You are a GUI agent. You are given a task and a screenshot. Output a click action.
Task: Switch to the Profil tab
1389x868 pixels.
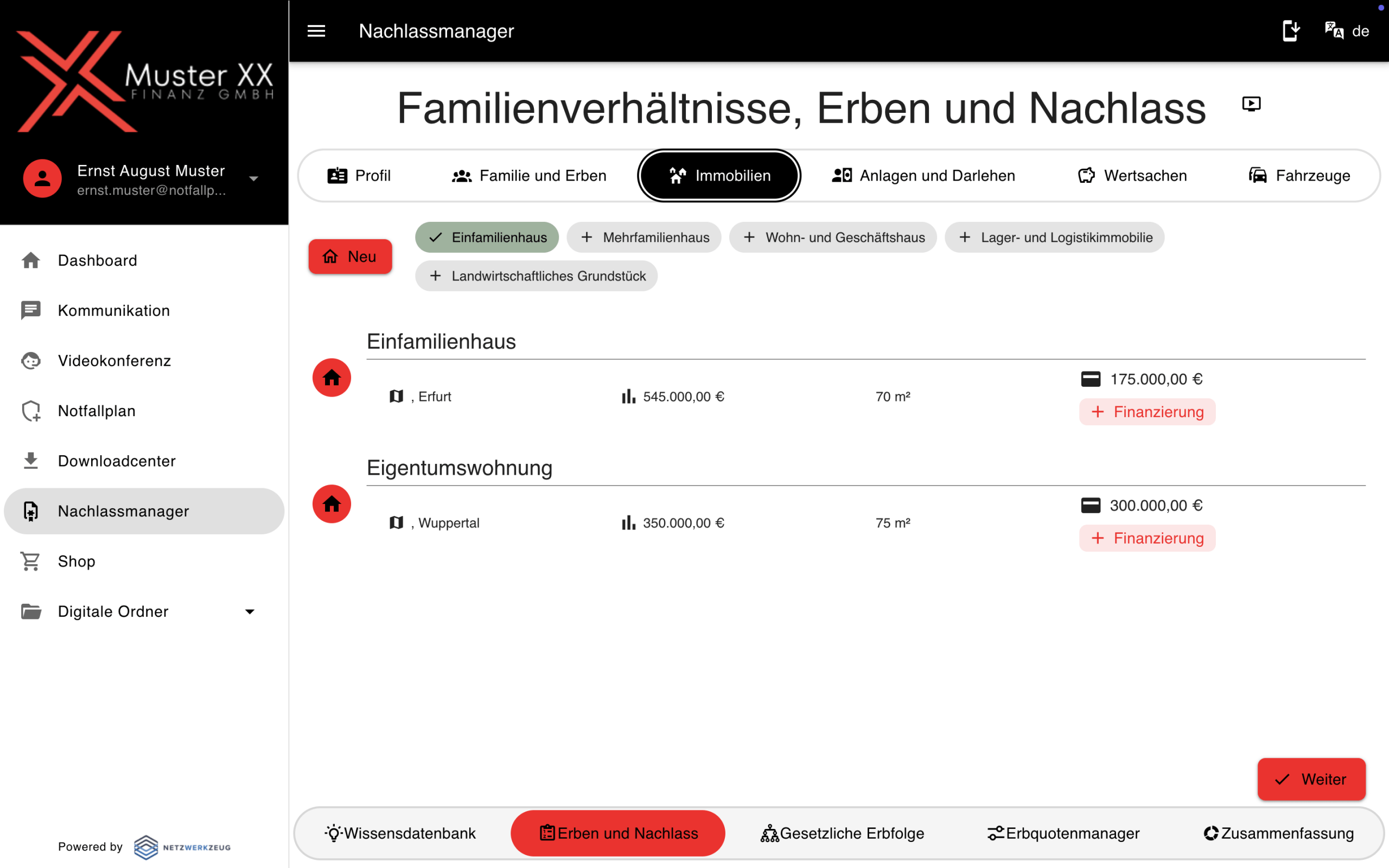point(359,176)
